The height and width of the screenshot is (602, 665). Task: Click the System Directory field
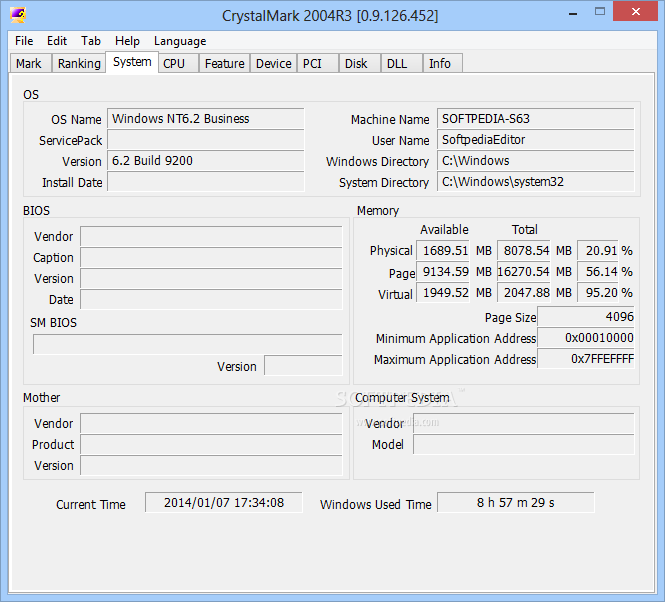point(536,182)
